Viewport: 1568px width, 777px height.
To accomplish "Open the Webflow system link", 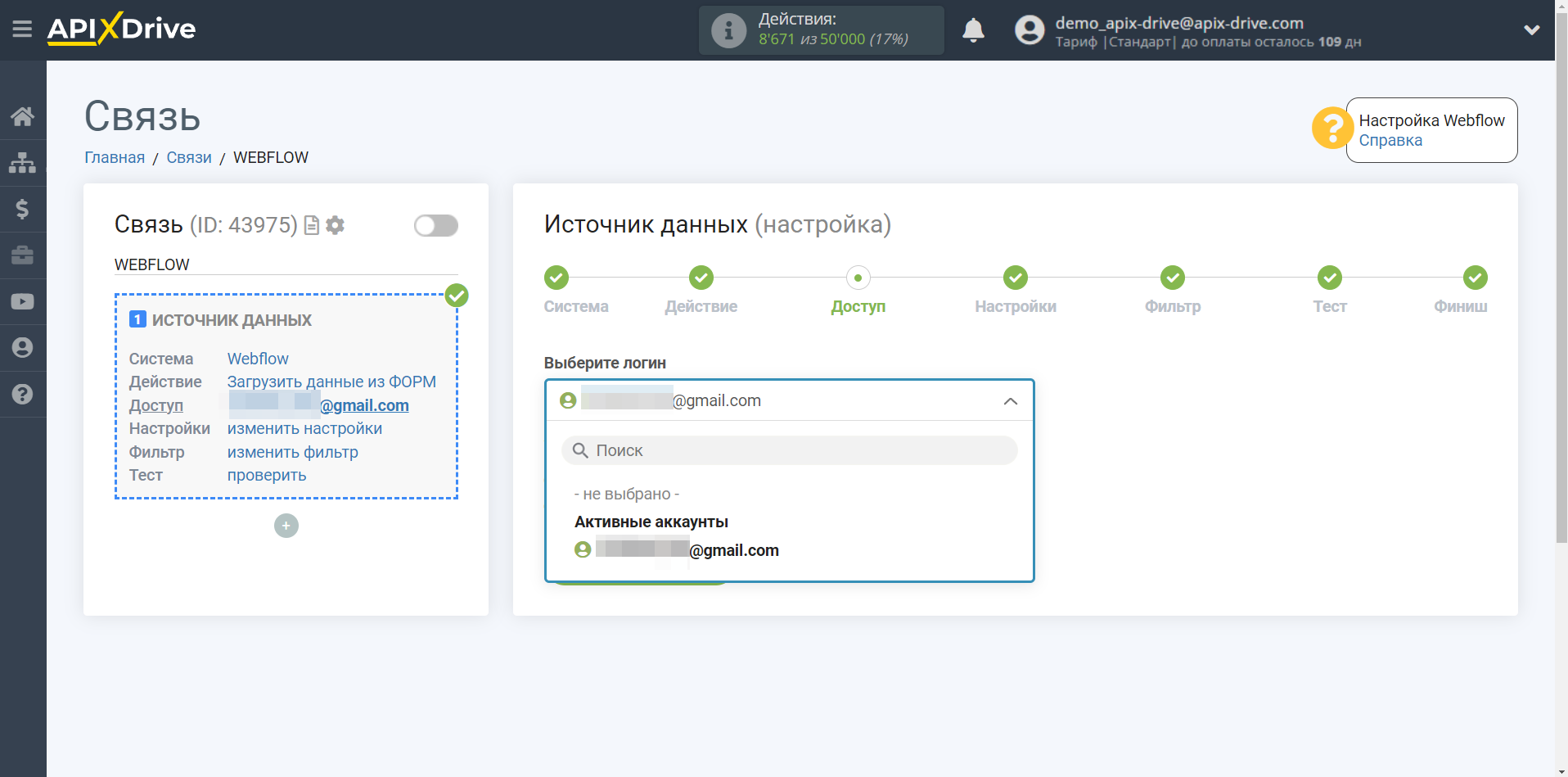I will click(258, 359).
